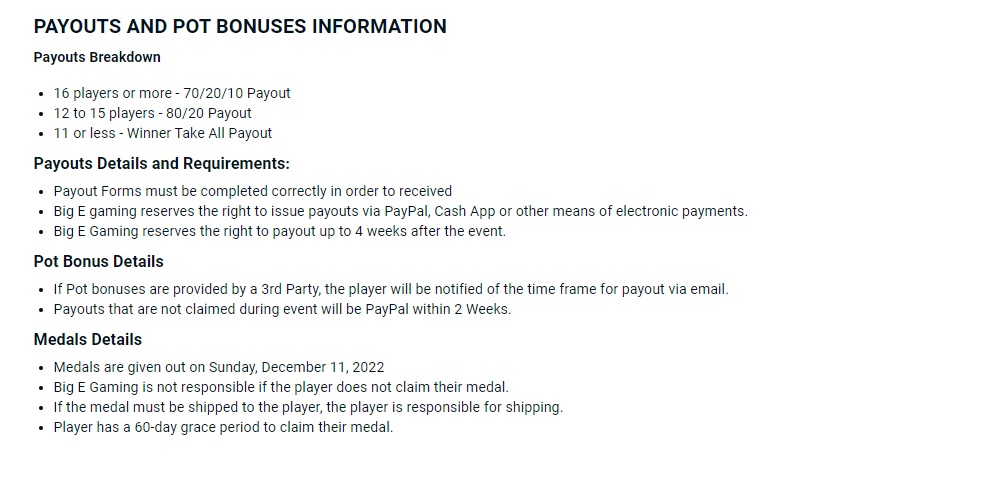Click the '3rd Party' pot bonuses line

(x=391, y=289)
